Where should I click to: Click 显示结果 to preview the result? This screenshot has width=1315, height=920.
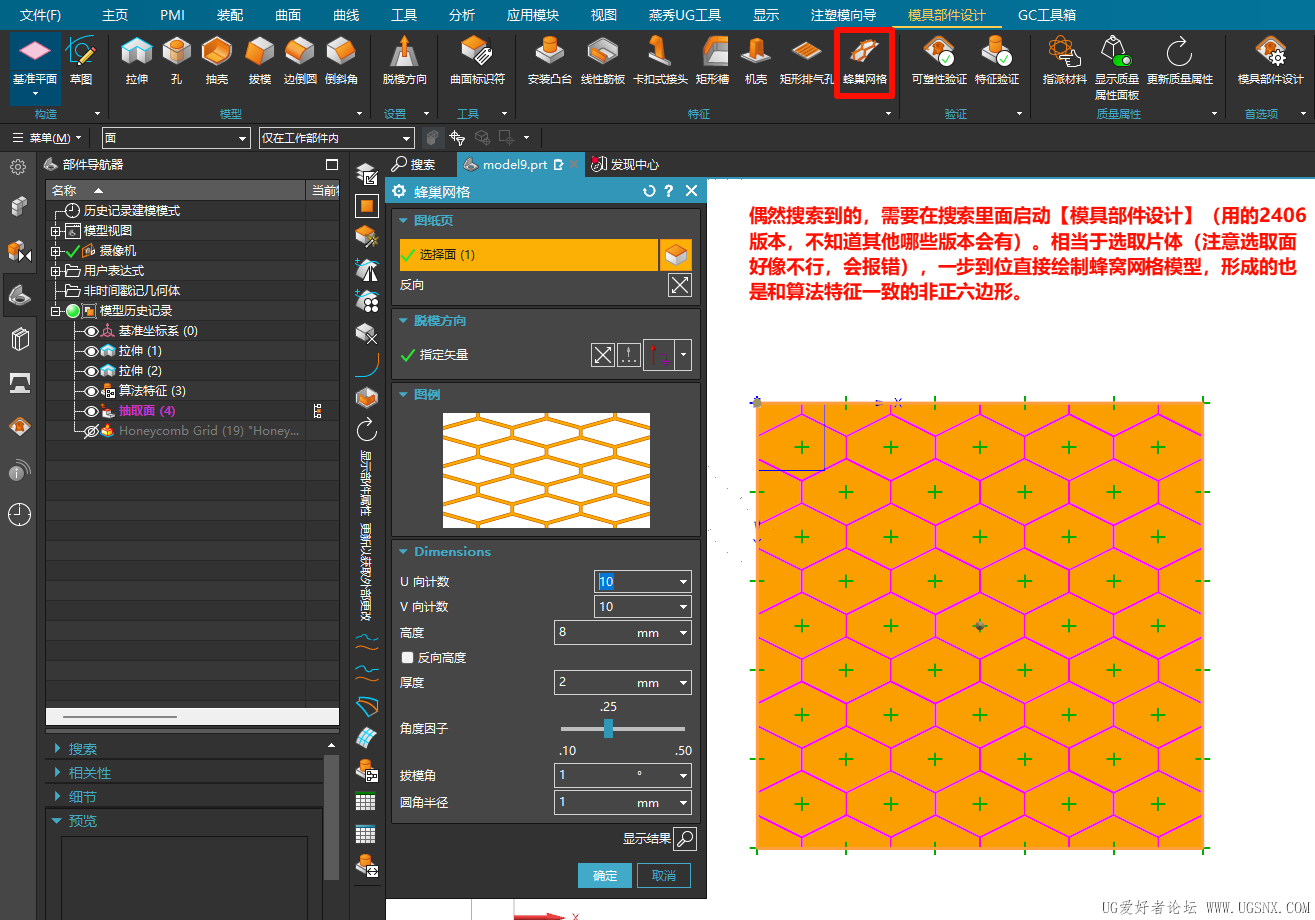point(683,838)
